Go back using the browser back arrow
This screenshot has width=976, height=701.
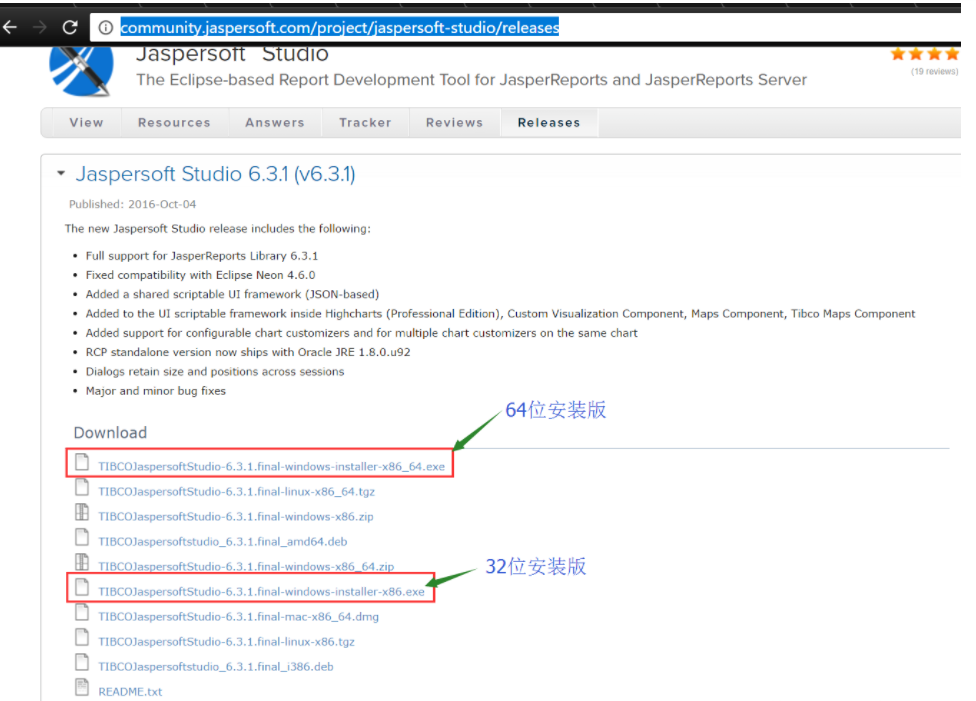click(x=9, y=27)
